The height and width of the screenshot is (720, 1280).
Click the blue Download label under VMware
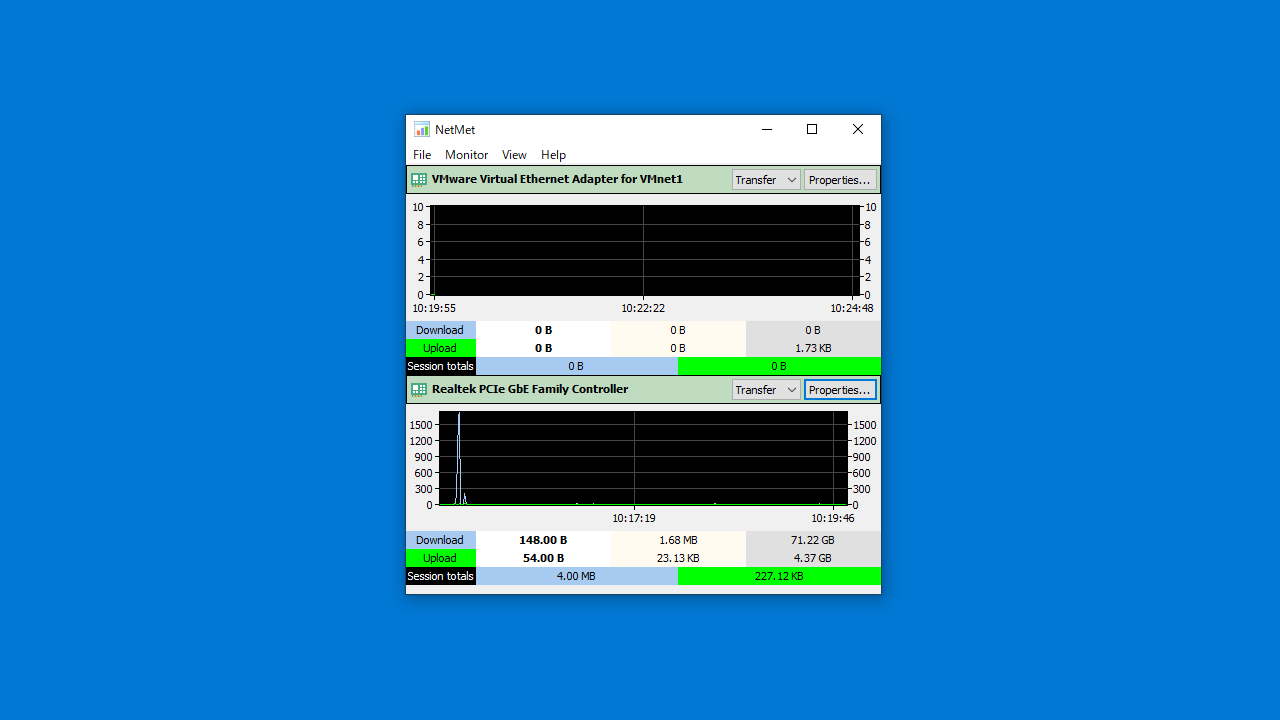pyautogui.click(x=440, y=330)
